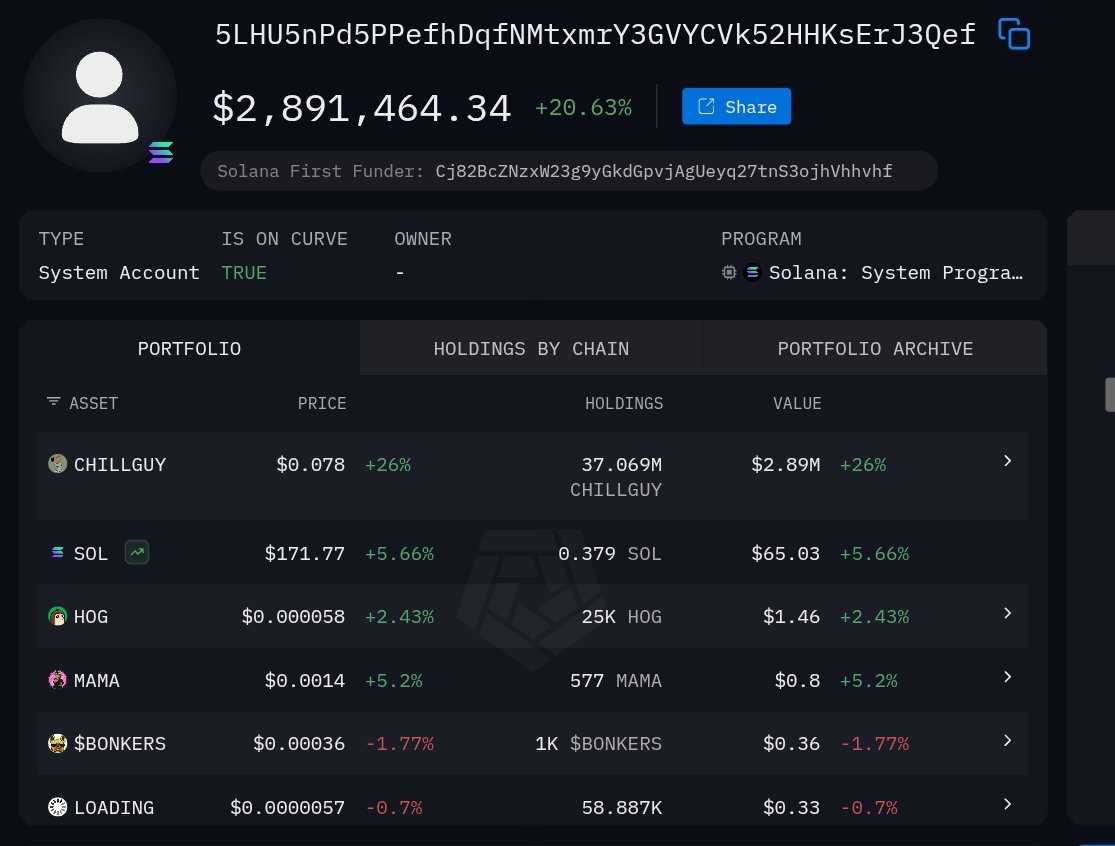Switch to the Holdings By Chain tab
This screenshot has height=846, width=1115.
(x=531, y=348)
